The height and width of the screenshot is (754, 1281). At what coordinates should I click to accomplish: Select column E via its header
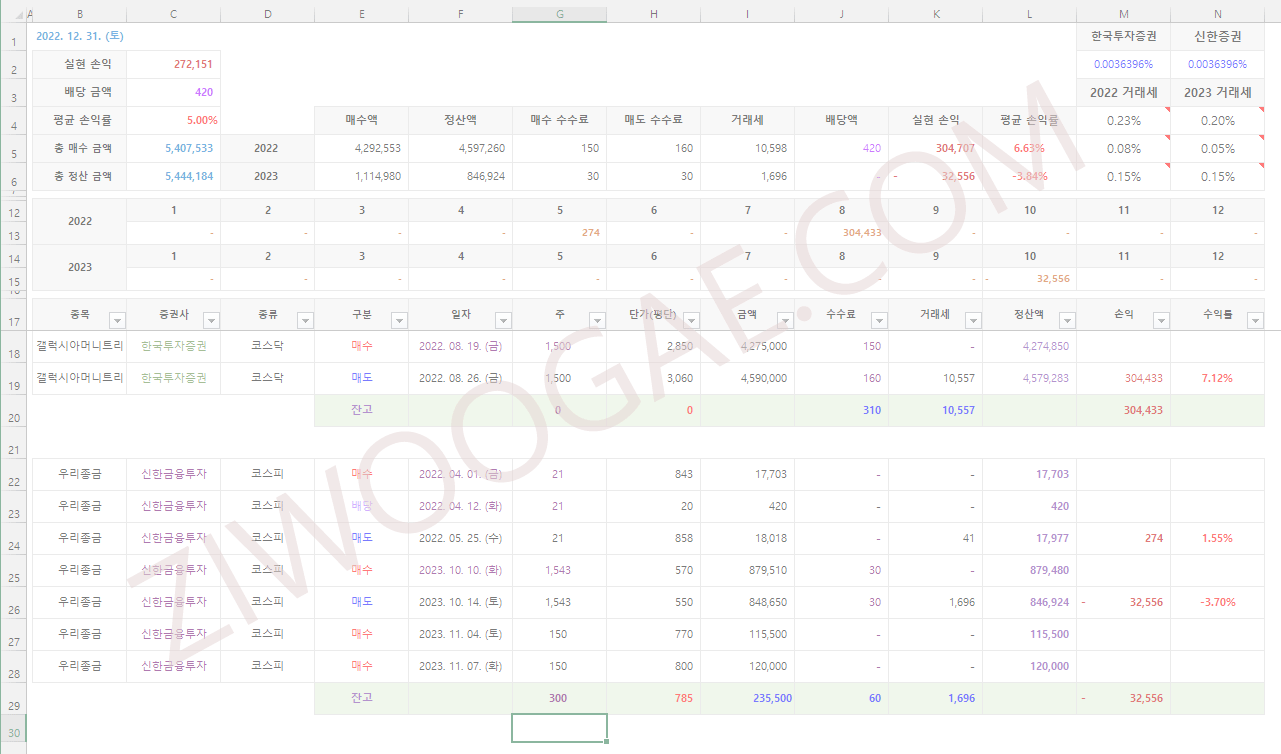361,15
